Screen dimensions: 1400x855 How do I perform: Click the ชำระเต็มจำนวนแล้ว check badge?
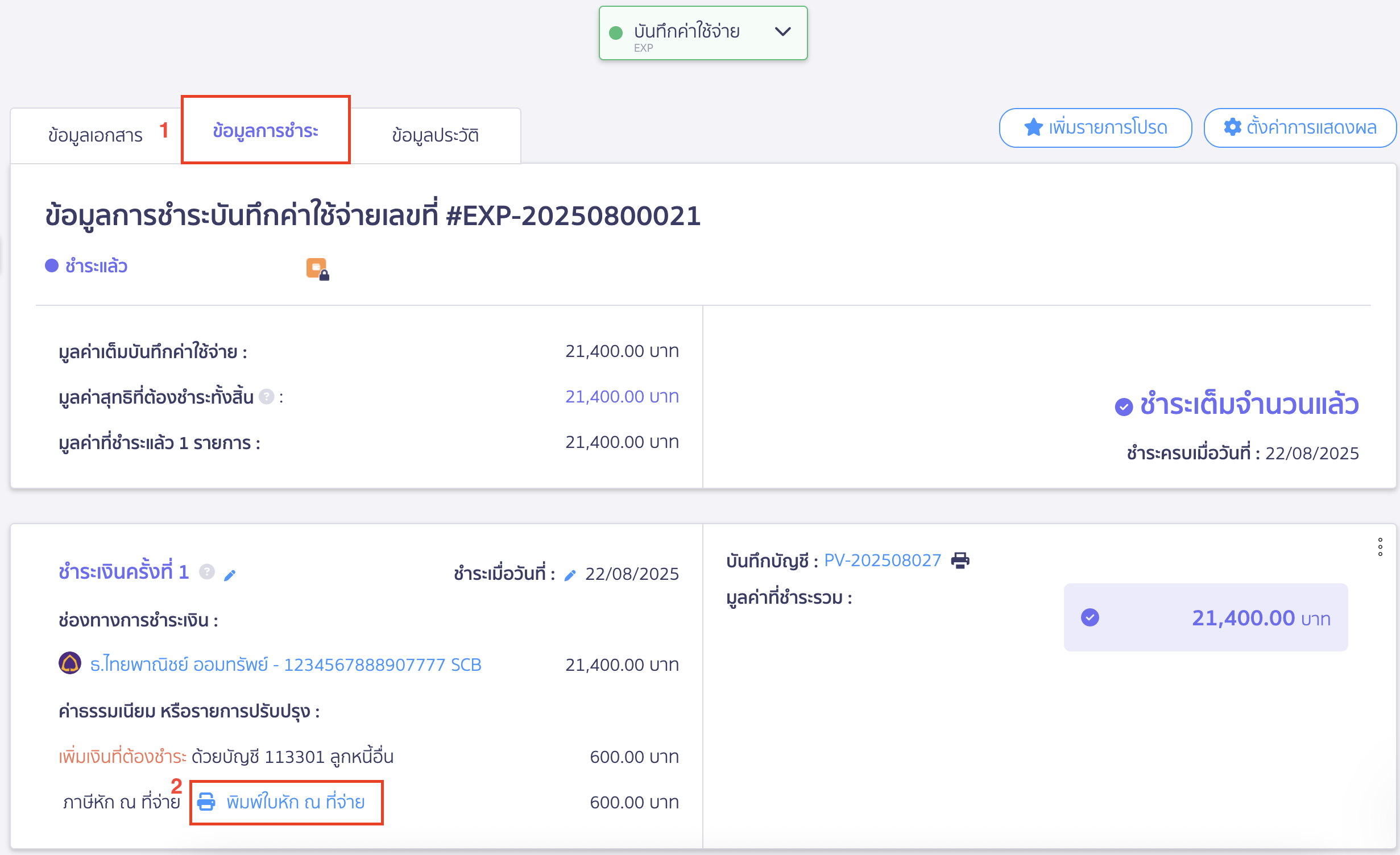click(x=1124, y=406)
